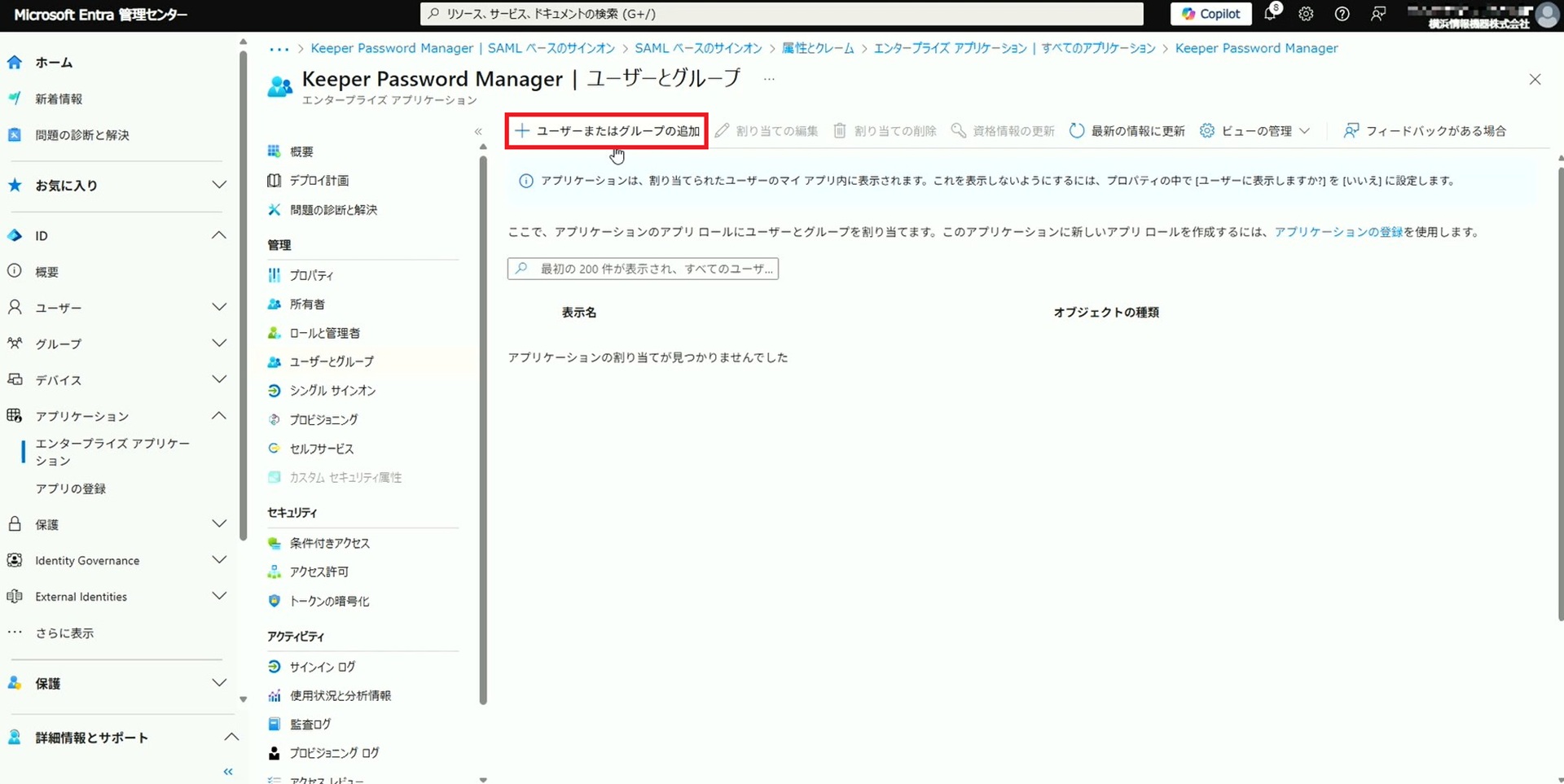1564x784 pixels.
Task: Expand the お気に入り section
Action: 219,186
